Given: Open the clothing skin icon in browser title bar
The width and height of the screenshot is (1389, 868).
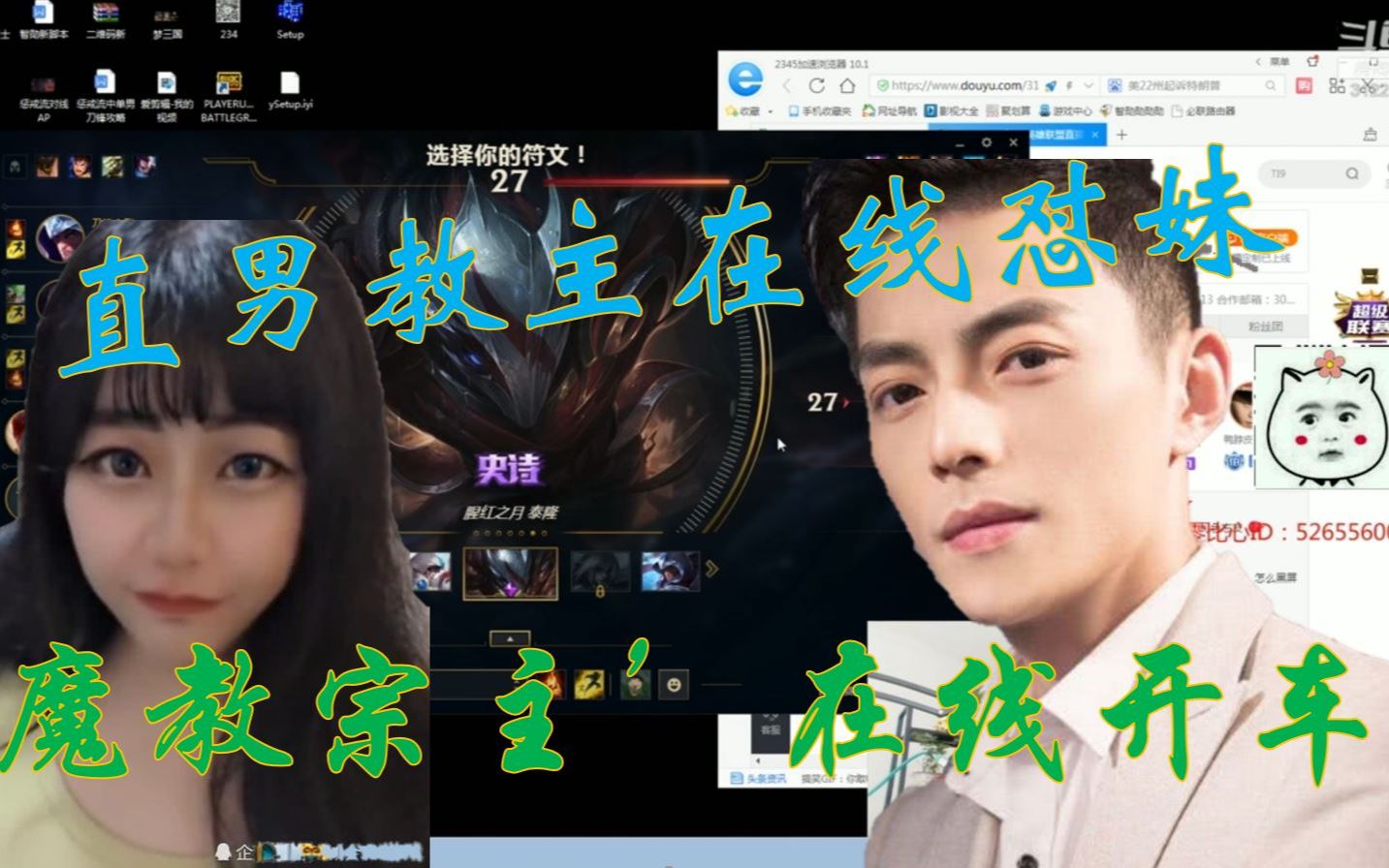Looking at the screenshot, I should (1312, 62).
